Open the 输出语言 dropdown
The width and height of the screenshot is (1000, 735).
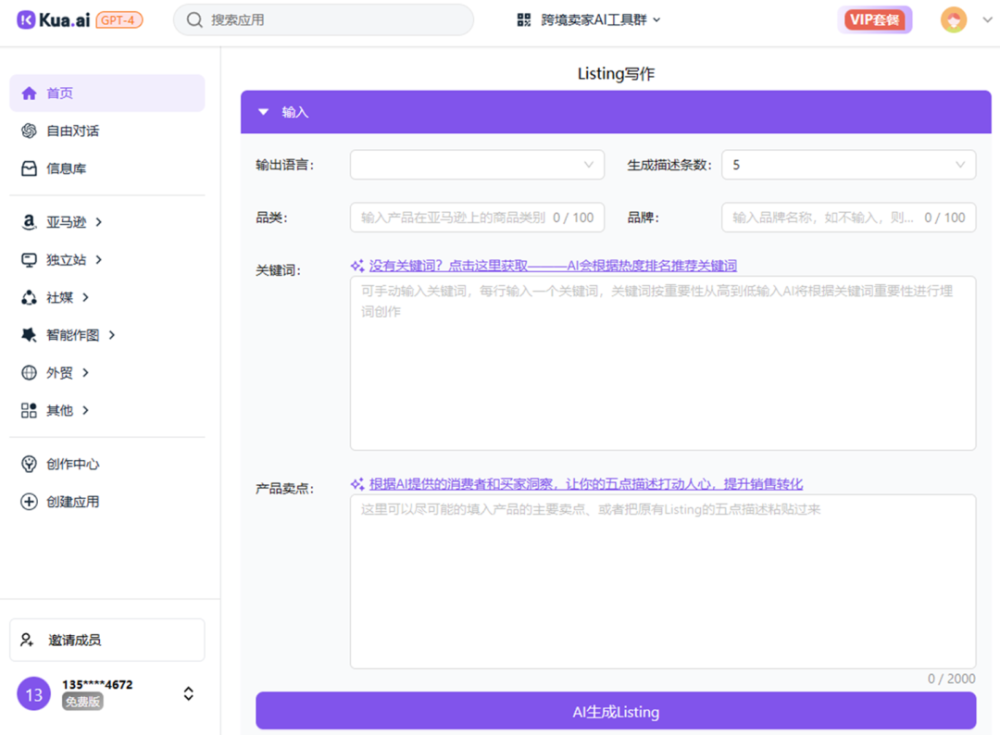477,165
